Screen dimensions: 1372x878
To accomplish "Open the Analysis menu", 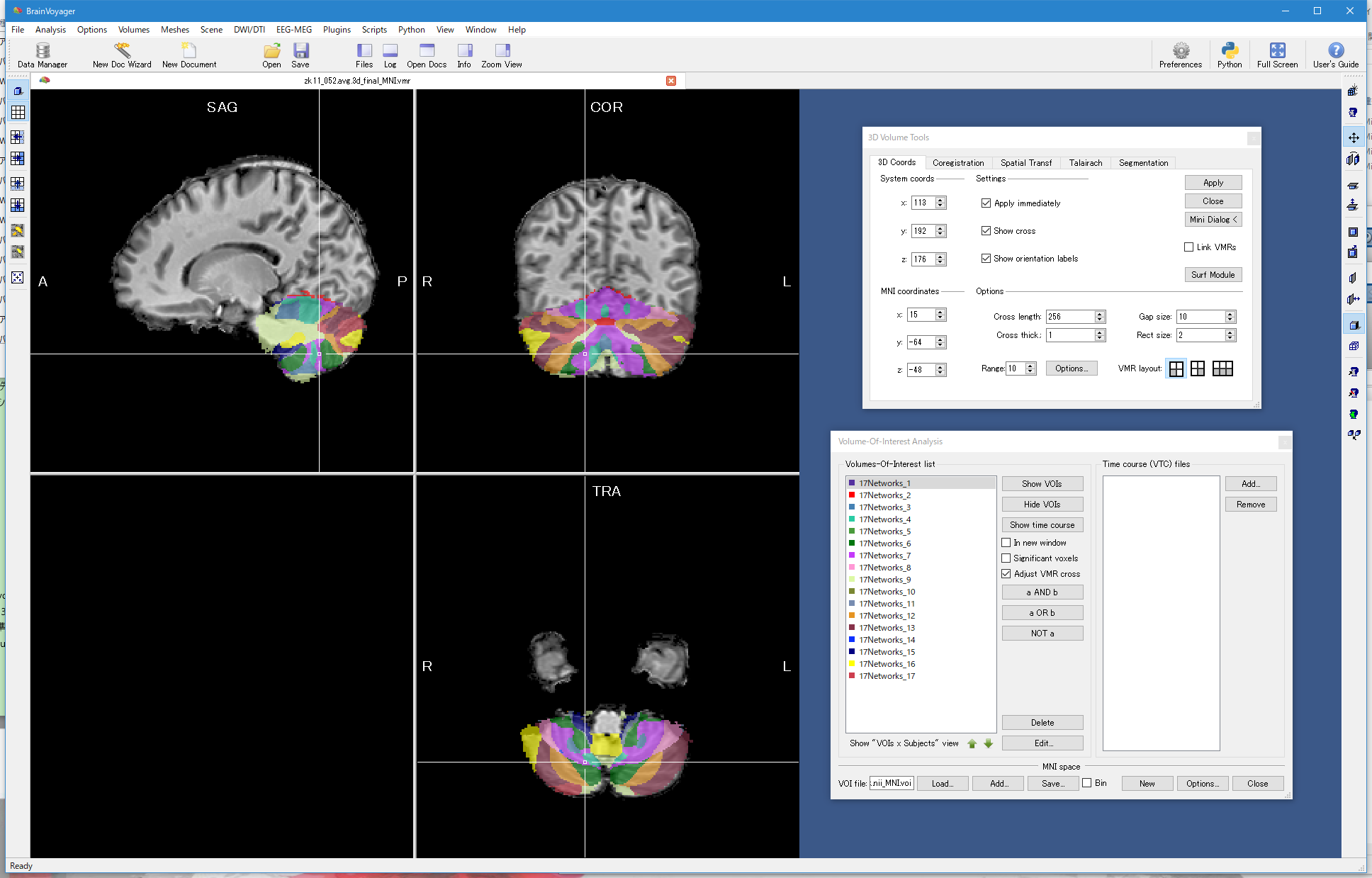I will point(50,30).
